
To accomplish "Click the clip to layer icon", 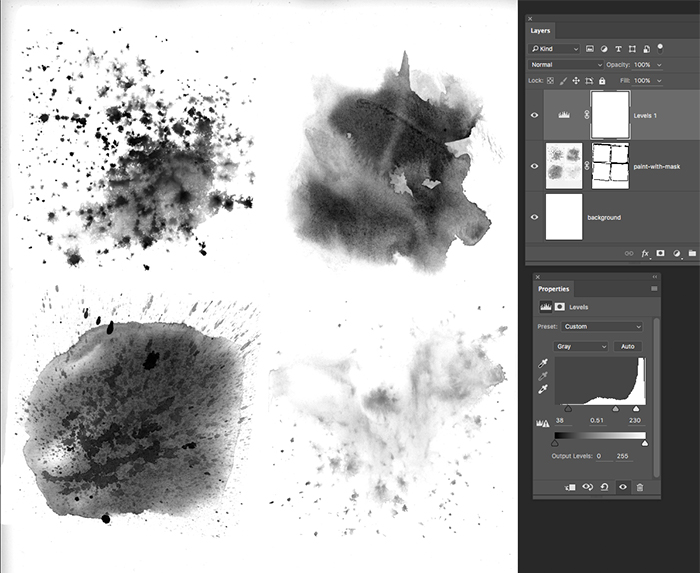I will pos(570,486).
